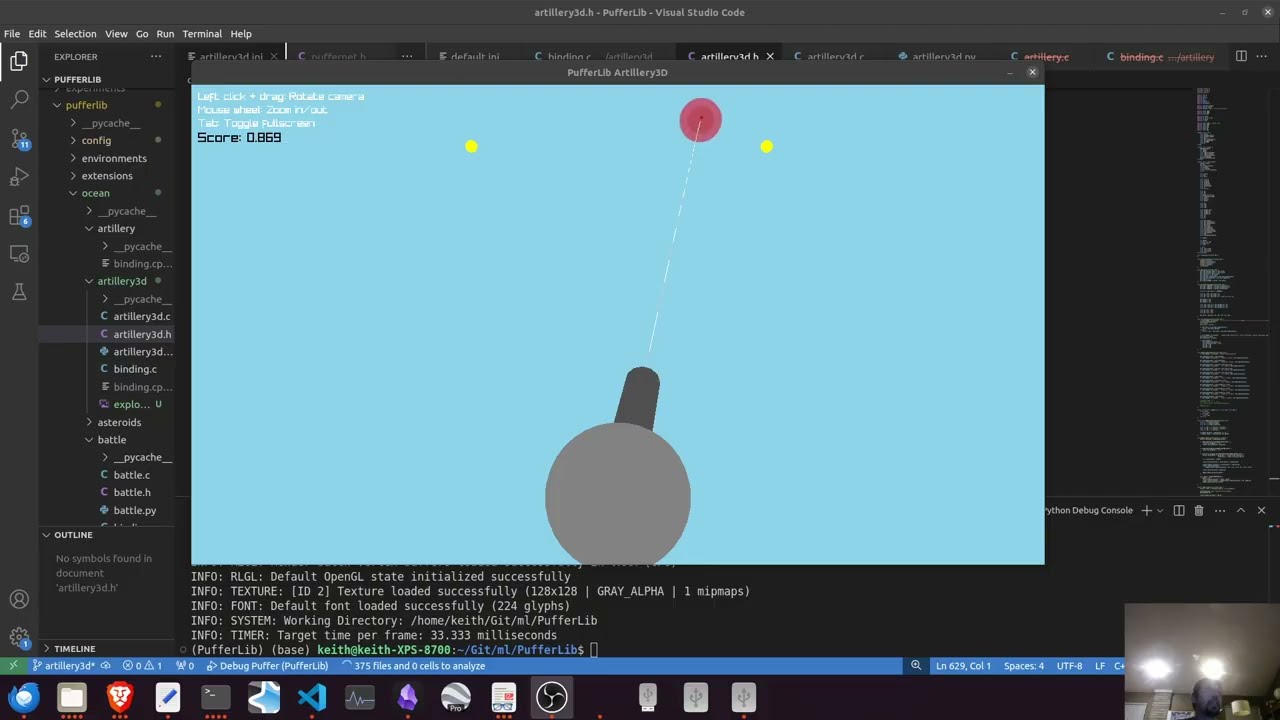Switch to artillery.c editor tab
This screenshot has height=720, width=1280.
pyautogui.click(x=1046, y=57)
